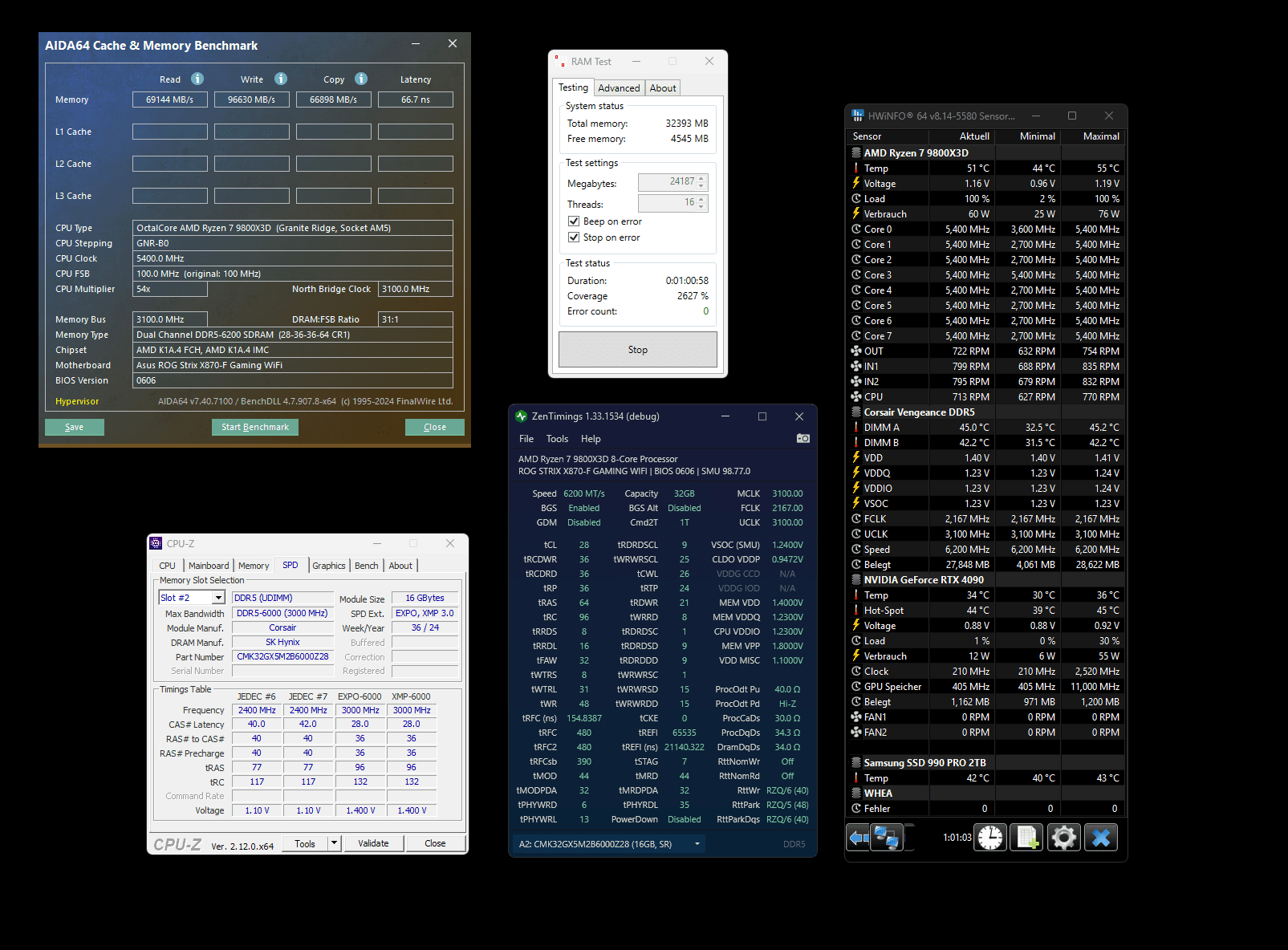Click the fan icon beside FAN1
The height and width of the screenshot is (950, 1288).
pos(856,717)
